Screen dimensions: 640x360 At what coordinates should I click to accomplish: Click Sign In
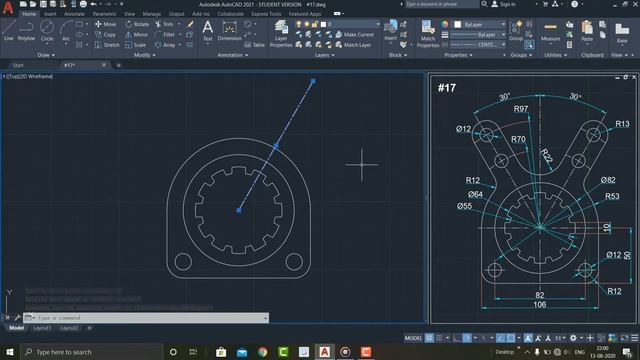504,4
